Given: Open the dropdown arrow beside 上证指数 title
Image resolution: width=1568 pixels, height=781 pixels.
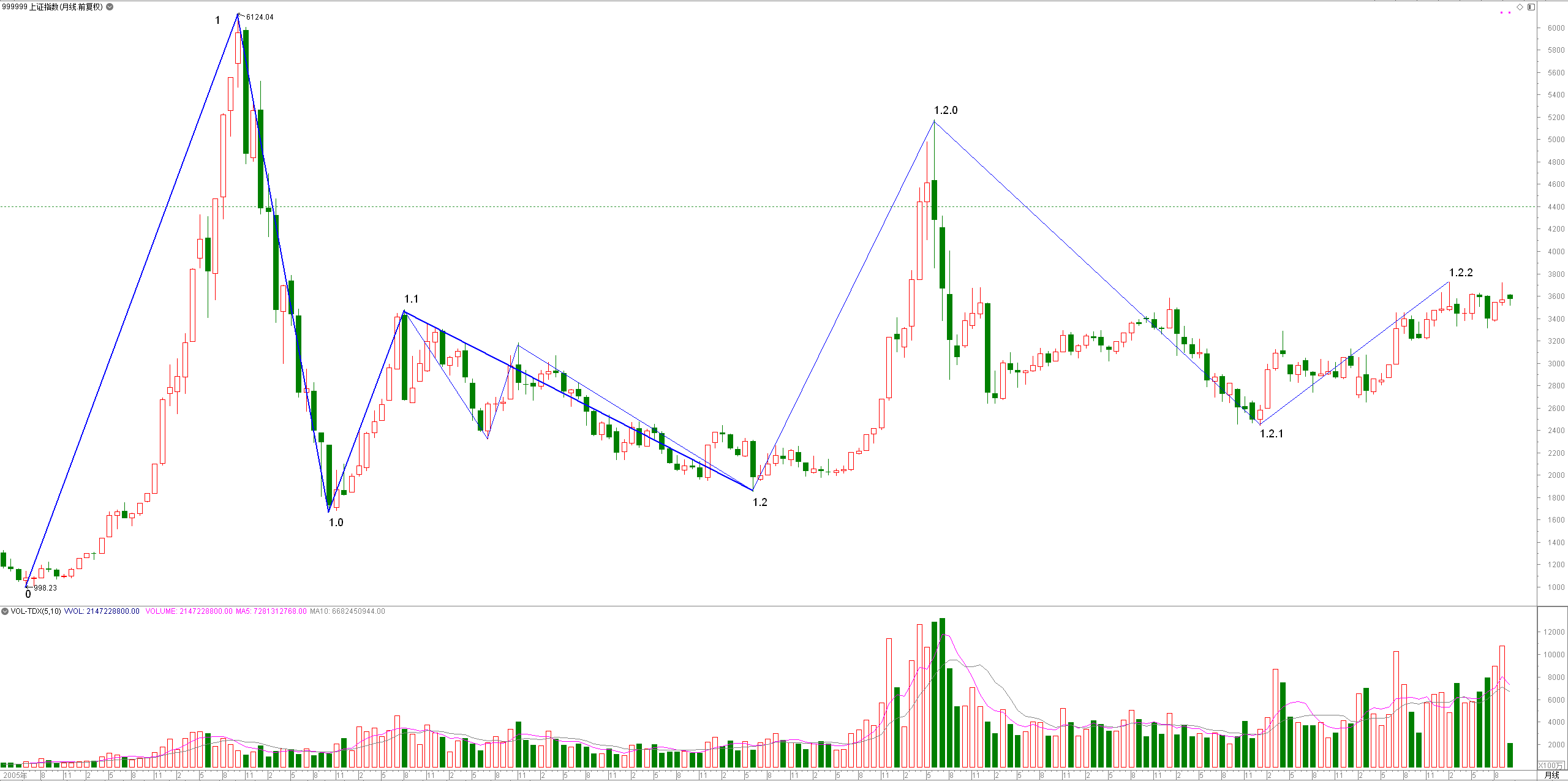Looking at the screenshot, I should (110, 7).
